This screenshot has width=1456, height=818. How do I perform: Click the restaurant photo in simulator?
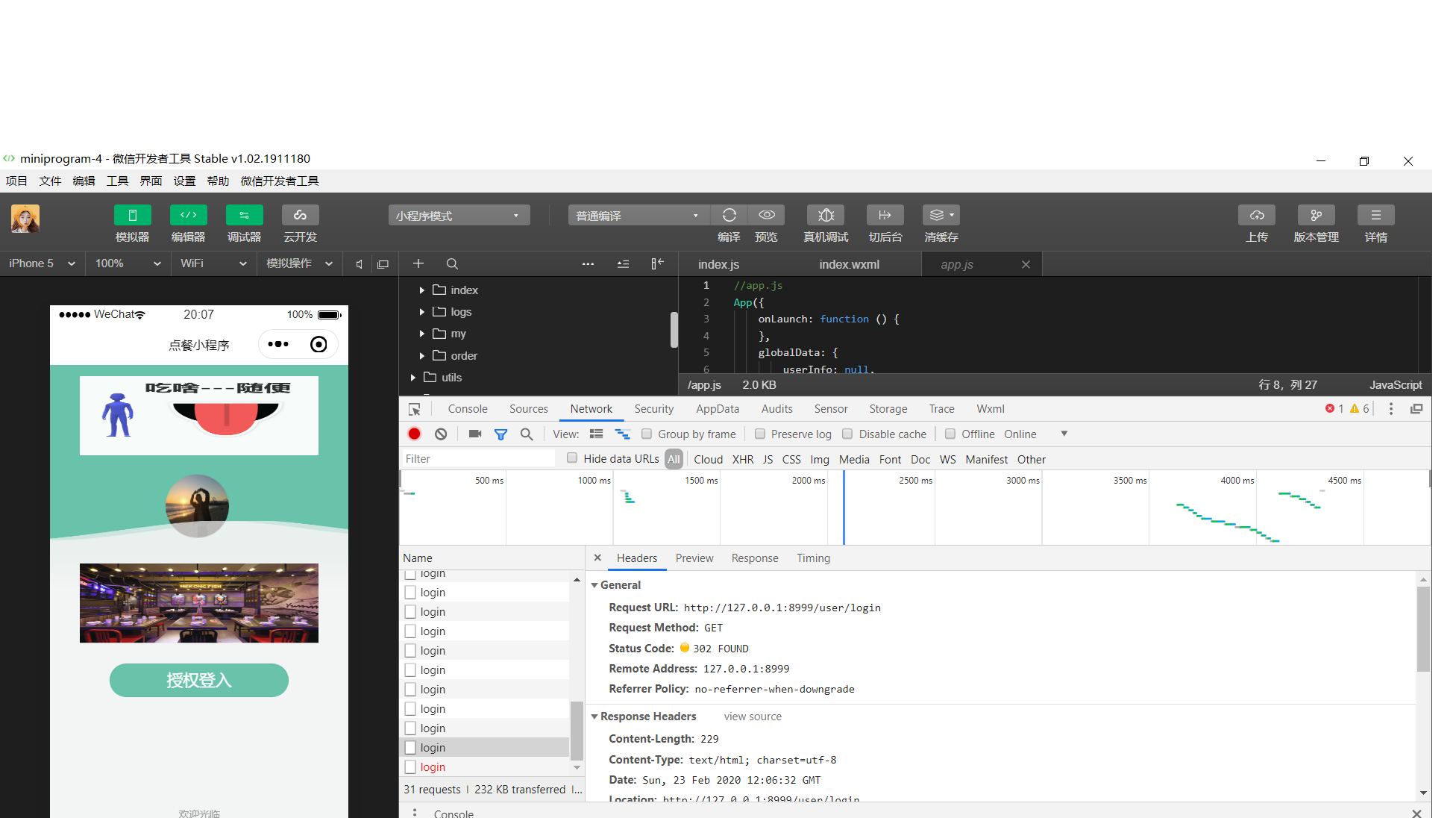click(x=199, y=603)
